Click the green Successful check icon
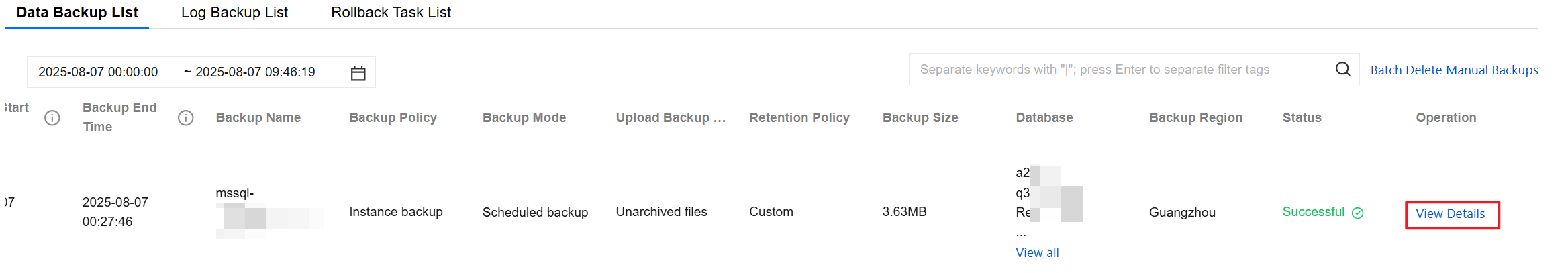1568x273 pixels. tap(1357, 213)
